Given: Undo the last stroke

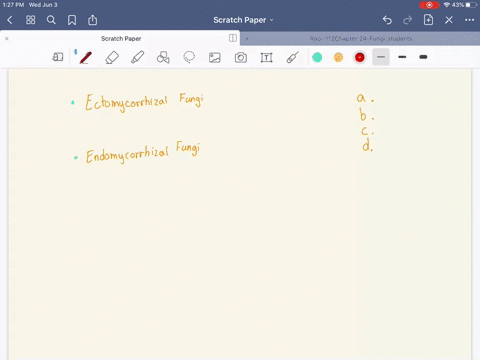Looking at the screenshot, I should click(387, 20).
